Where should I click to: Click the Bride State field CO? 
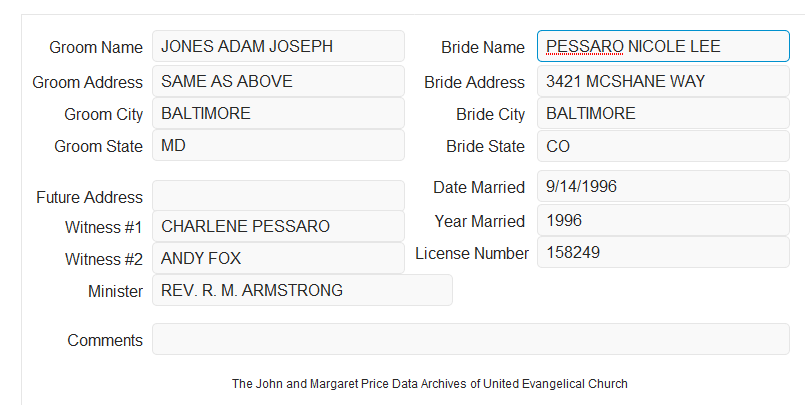click(663, 146)
